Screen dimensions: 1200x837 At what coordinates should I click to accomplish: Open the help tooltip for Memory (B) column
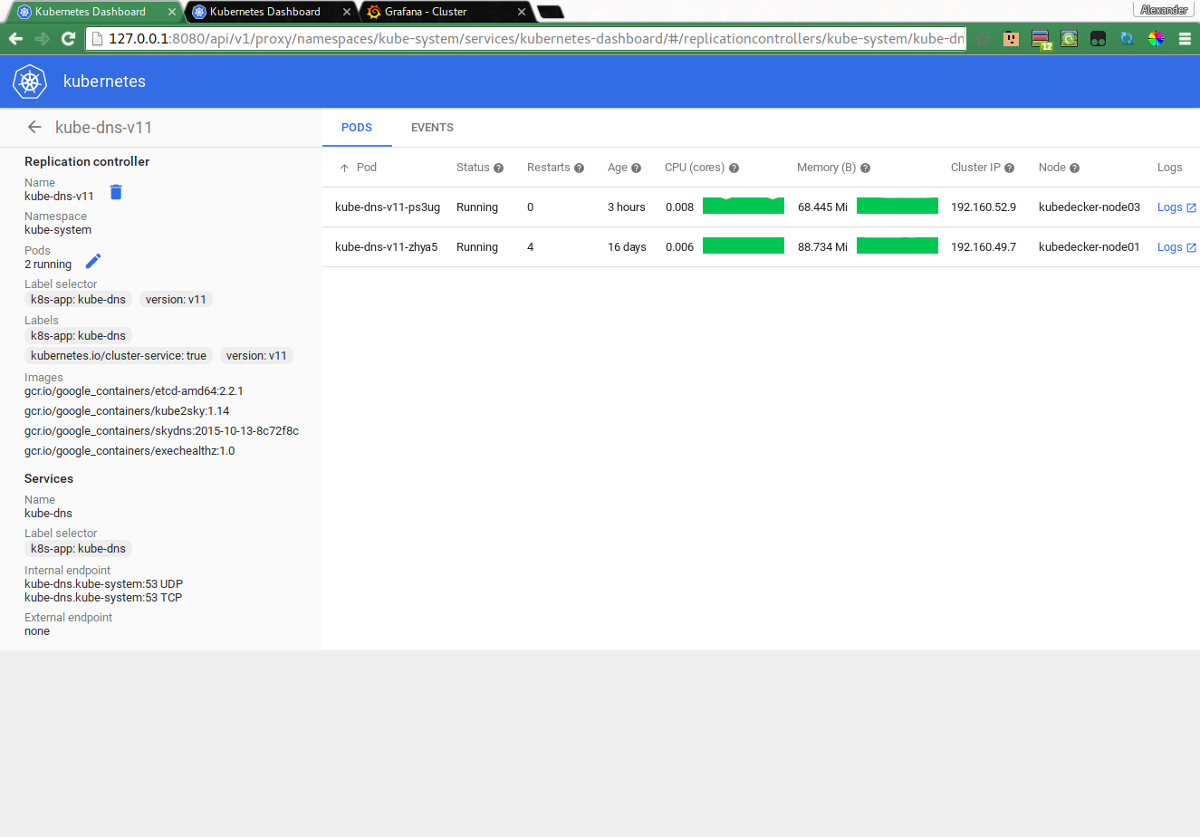[864, 167]
